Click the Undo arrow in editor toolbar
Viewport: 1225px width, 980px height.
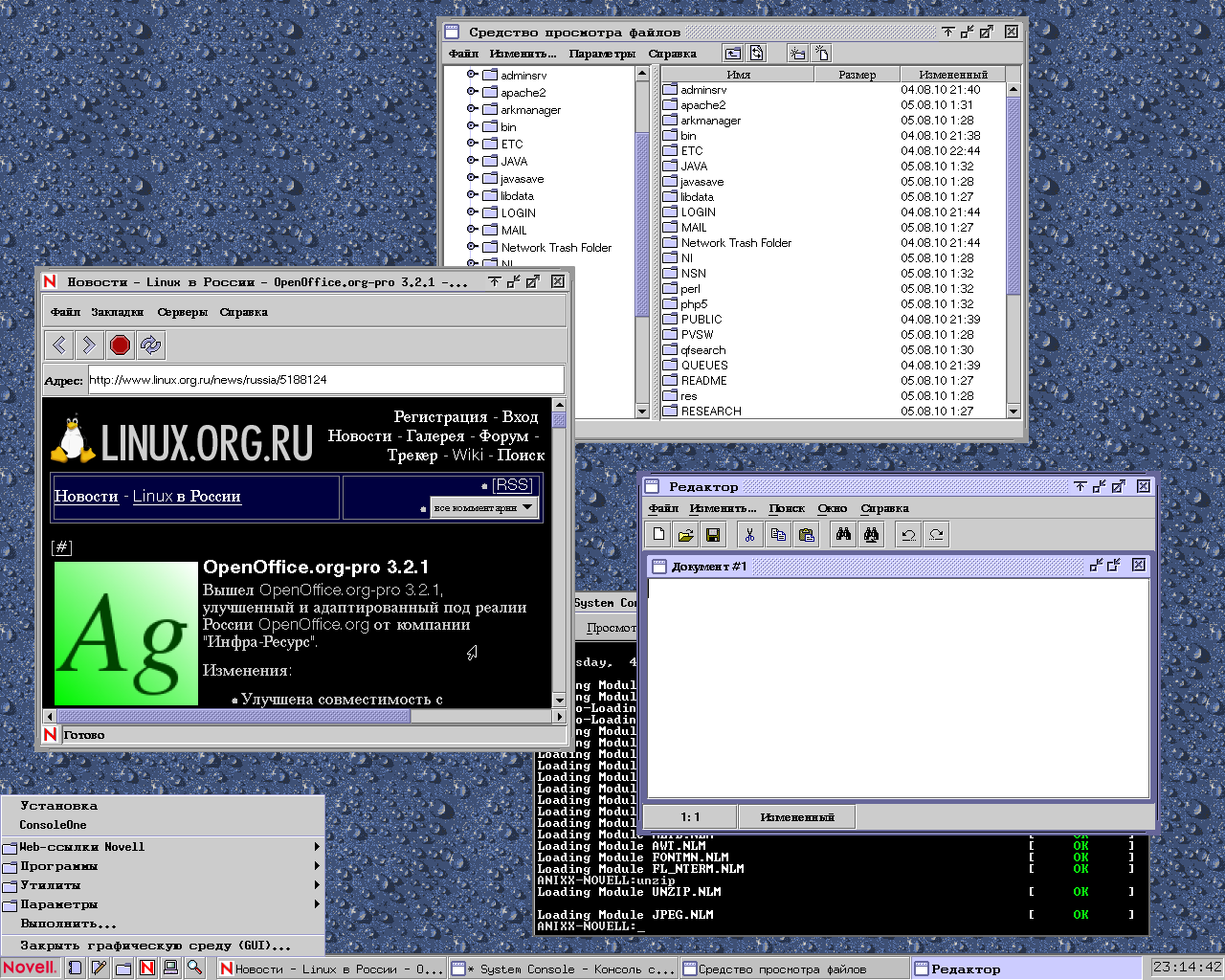pos(908,535)
